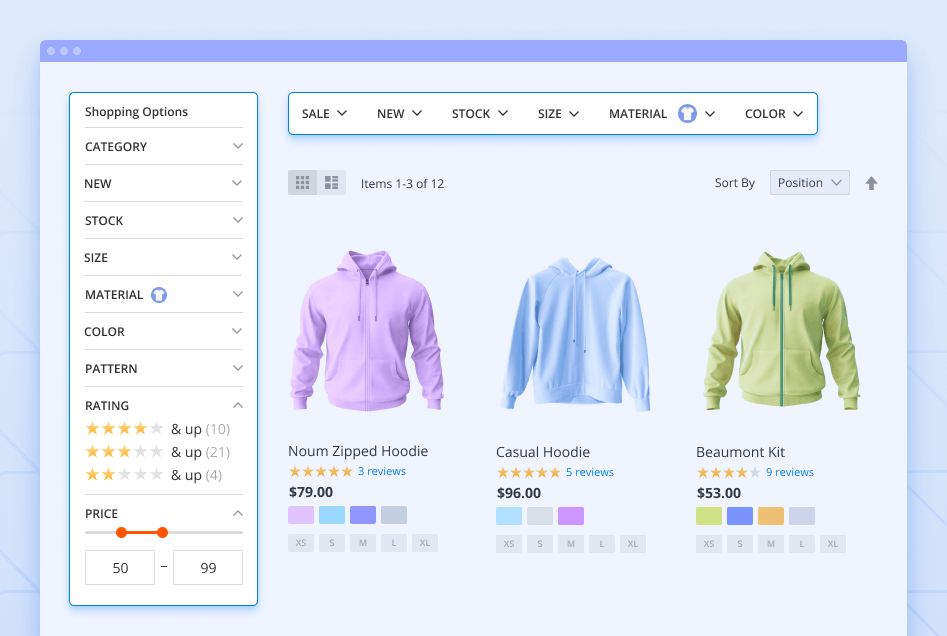Image resolution: width=947 pixels, height=636 pixels.
Task: Switch to grid view layout
Action: (x=302, y=183)
